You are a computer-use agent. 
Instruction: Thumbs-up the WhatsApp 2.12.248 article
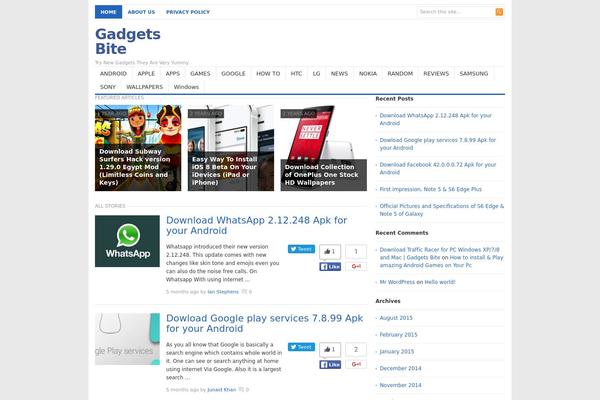pyautogui.click(x=330, y=251)
